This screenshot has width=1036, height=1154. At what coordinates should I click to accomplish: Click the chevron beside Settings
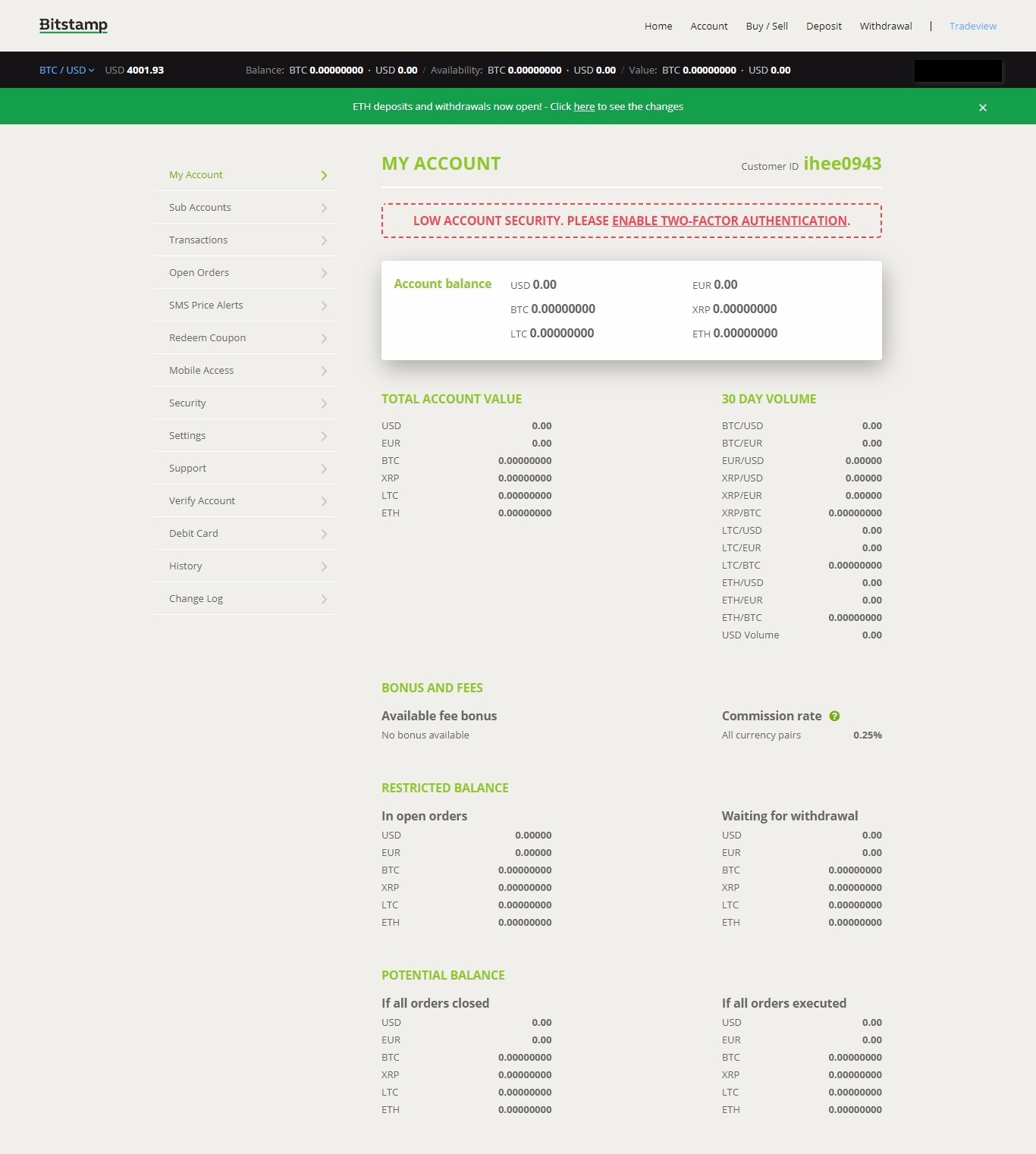point(324,436)
